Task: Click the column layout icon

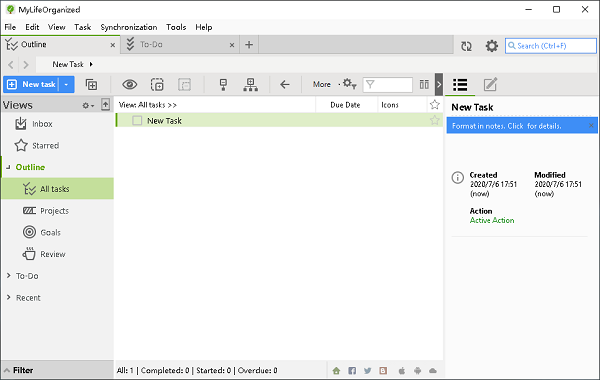Action: point(424,84)
